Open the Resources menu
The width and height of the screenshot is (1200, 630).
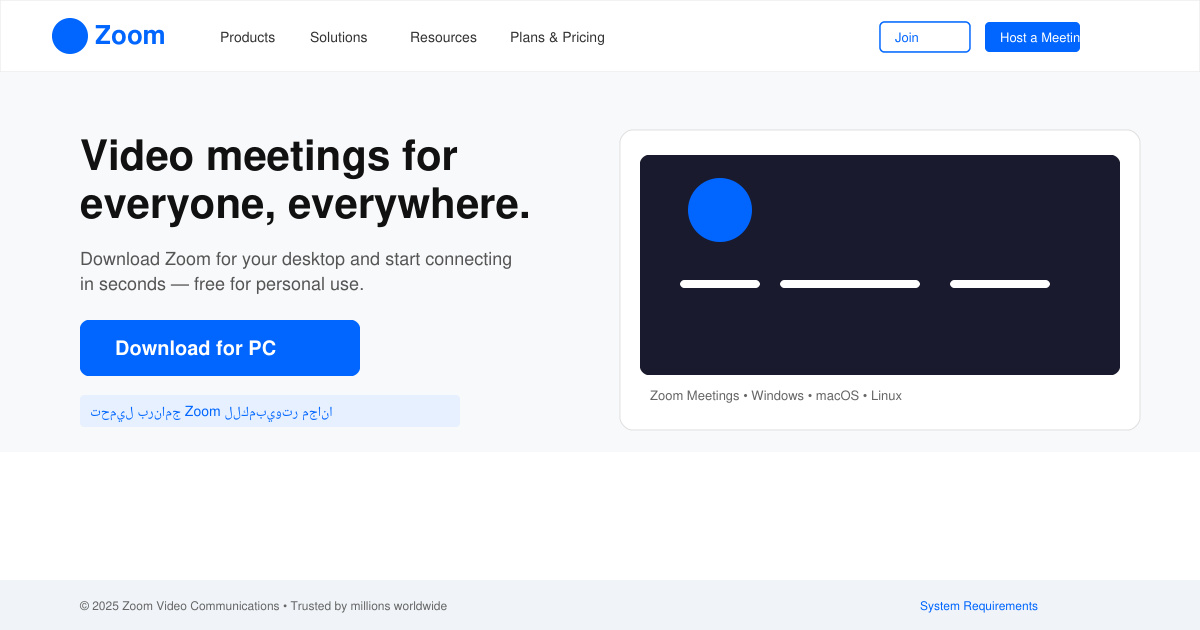(x=443, y=37)
